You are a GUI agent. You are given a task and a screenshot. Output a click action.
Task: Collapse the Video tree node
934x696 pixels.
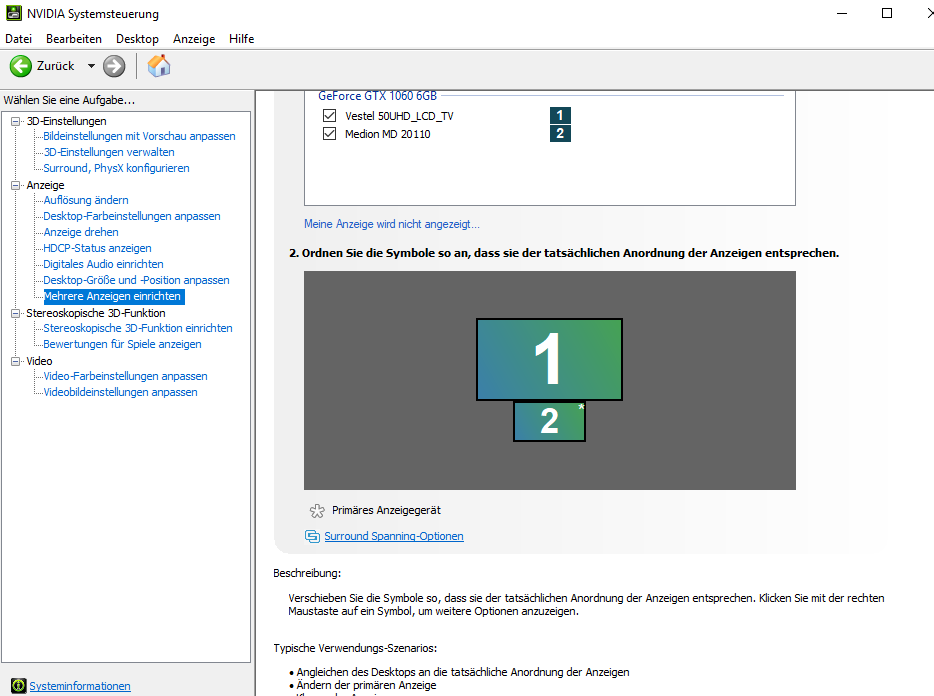tap(15, 361)
